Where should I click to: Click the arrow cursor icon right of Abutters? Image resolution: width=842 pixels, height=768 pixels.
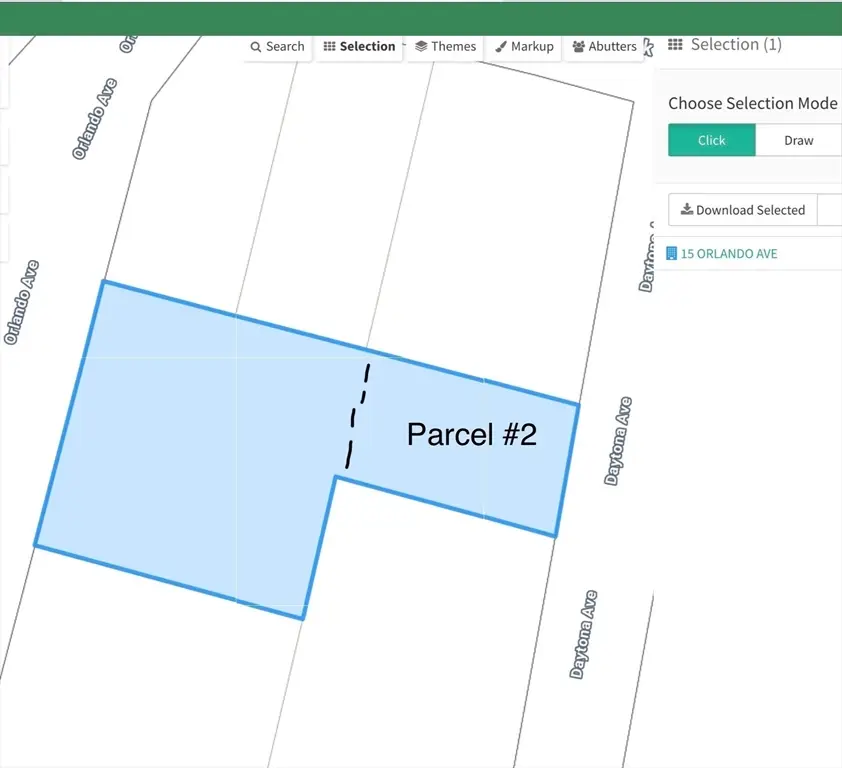(x=648, y=46)
